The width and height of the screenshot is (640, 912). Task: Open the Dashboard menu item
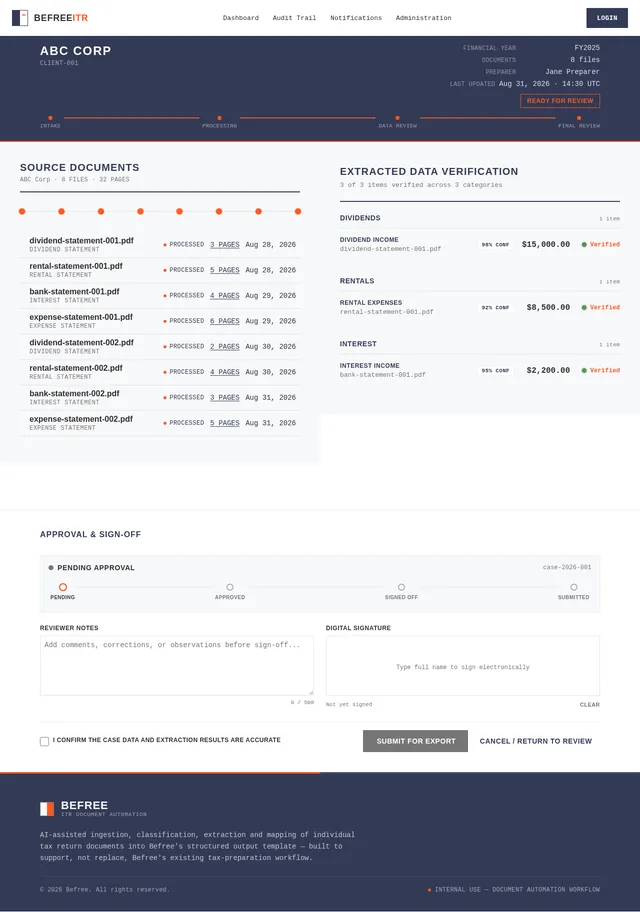click(241, 18)
